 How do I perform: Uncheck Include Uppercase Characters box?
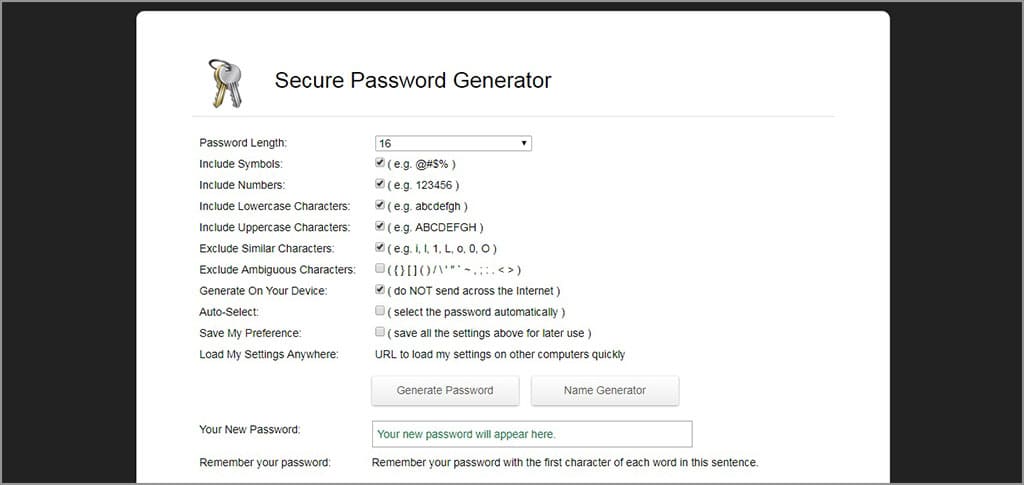[380, 226]
